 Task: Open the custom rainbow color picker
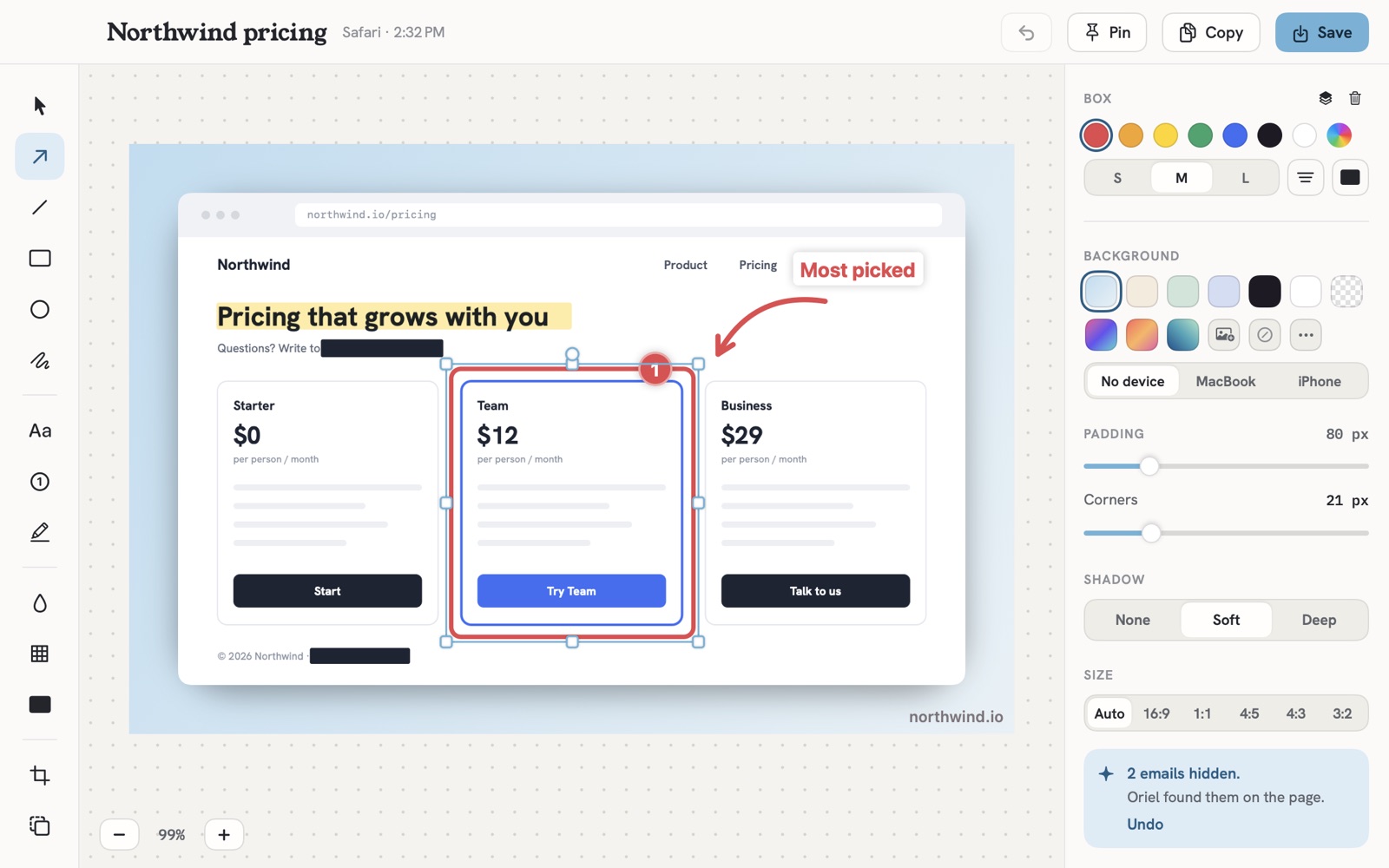coord(1340,135)
